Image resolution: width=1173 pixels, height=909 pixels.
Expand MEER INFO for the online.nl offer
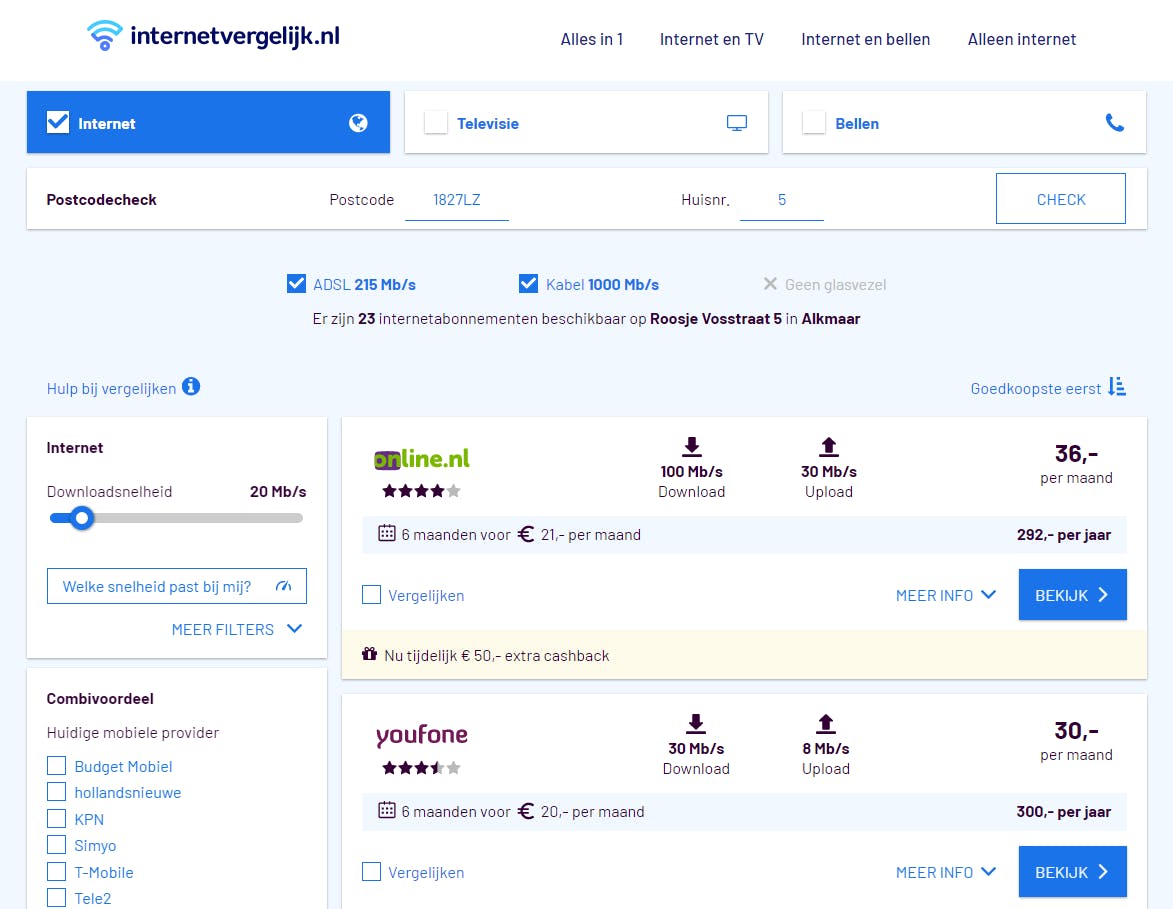[x=946, y=595]
